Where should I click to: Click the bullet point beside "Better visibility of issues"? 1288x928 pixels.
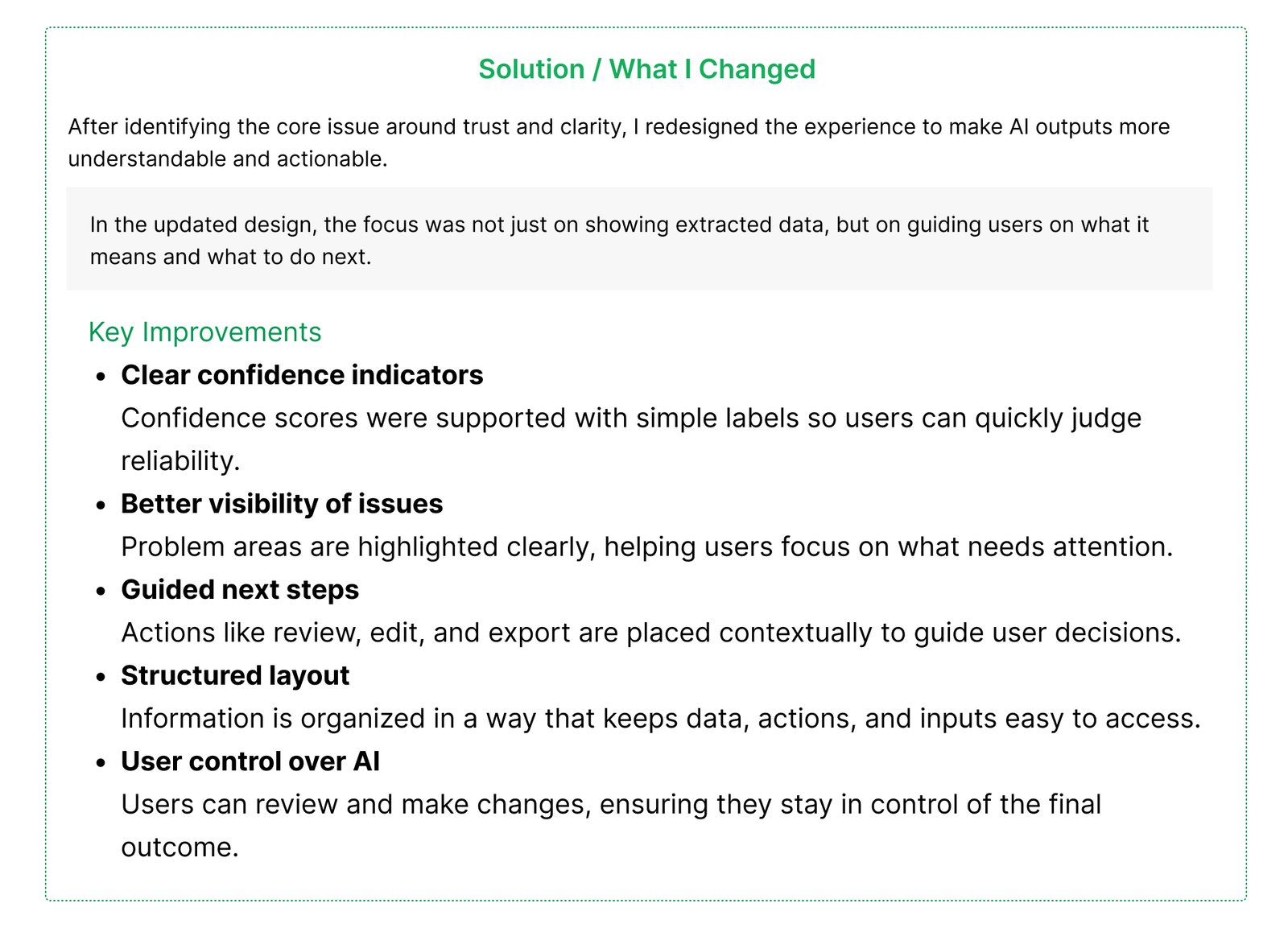(101, 505)
